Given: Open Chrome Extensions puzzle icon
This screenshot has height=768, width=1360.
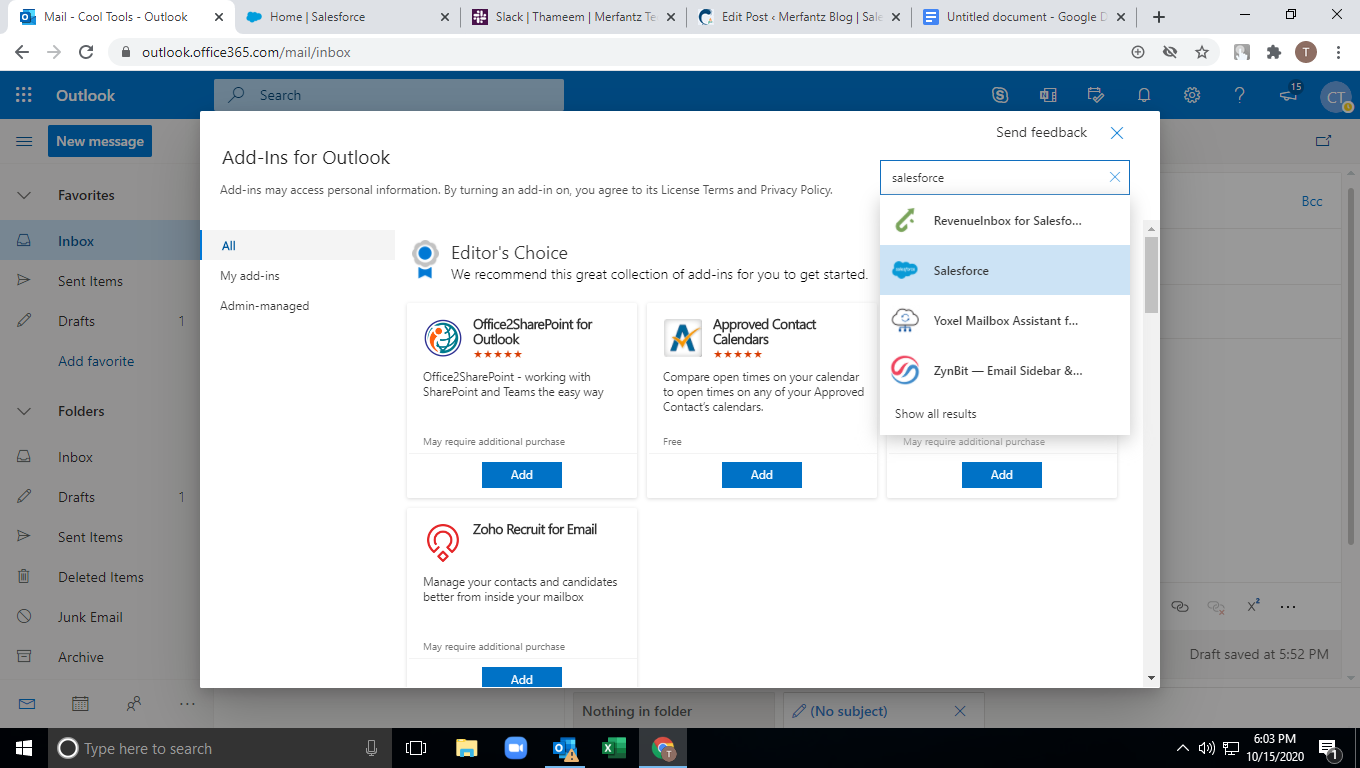Looking at the screenshot, I should [x=1274, y=52].
